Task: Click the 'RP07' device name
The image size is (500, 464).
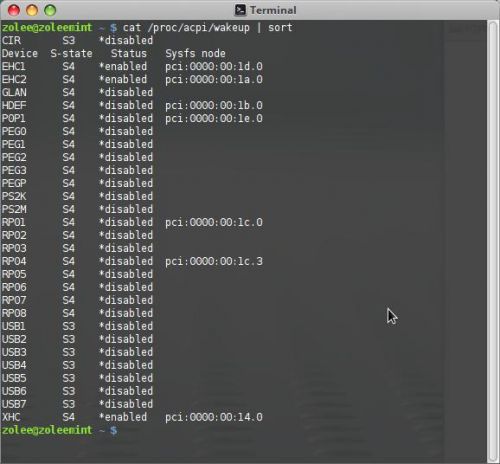Action: tap(14, 300)
